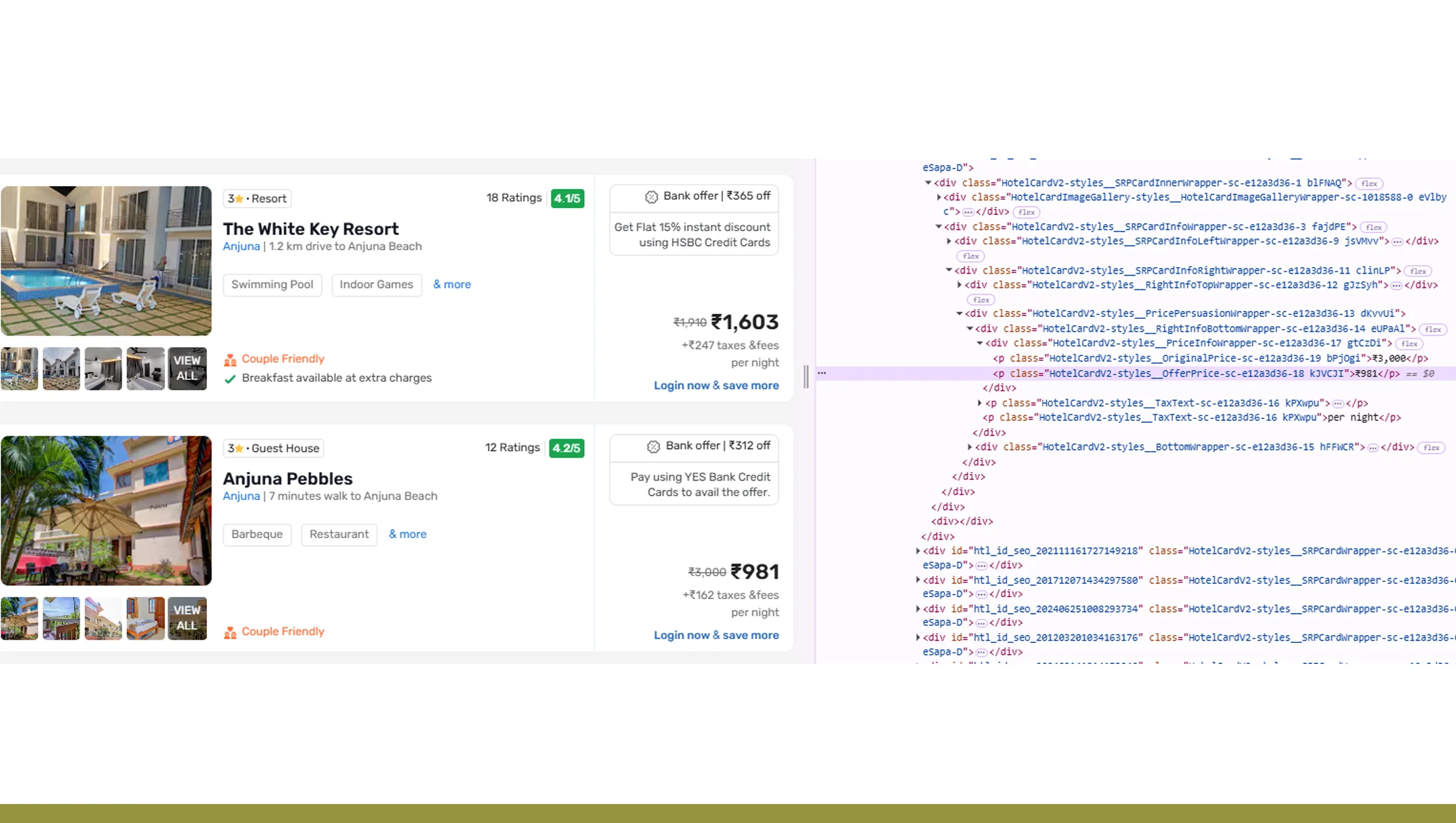Click the star icon in the Resort tag
1456x823 pixels.
[240, 198]
